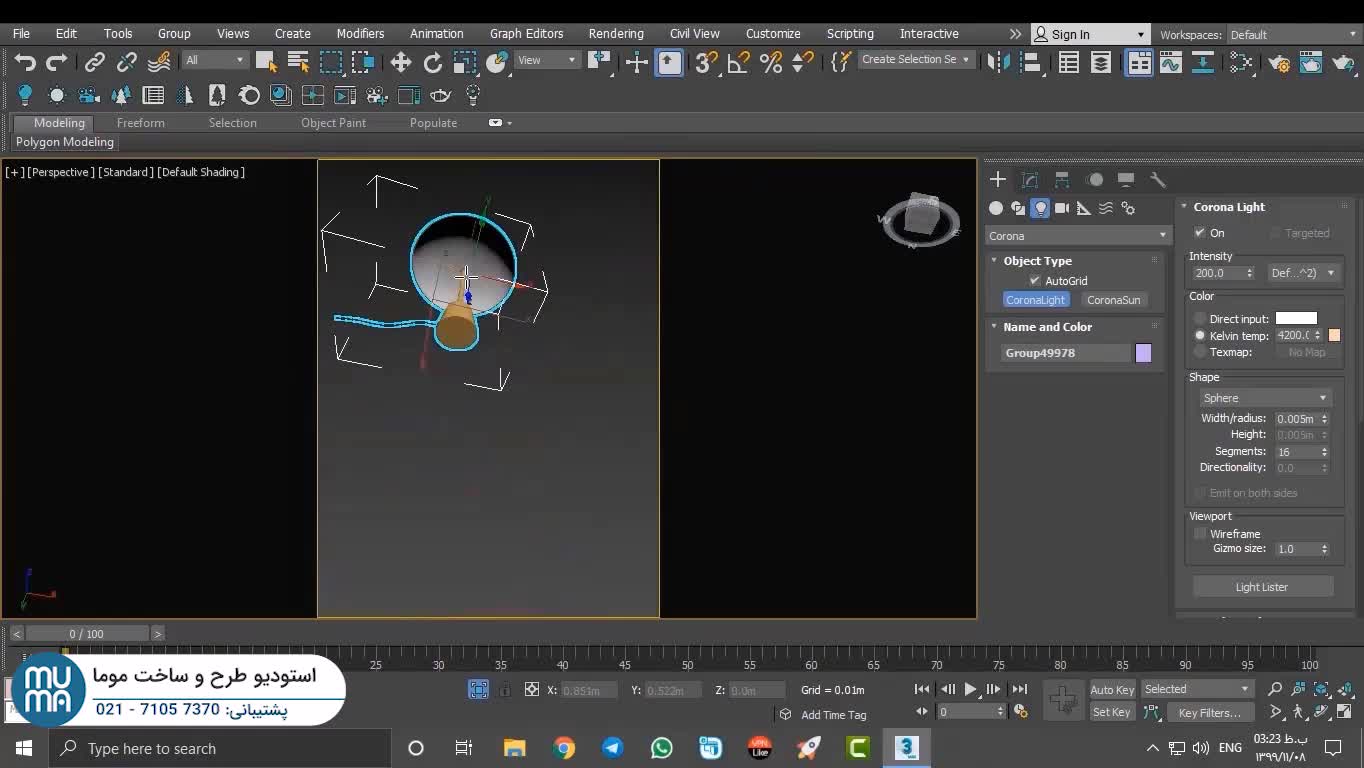
Task: Expand the Sphere shape dropdown
Action: [1264, 398]
